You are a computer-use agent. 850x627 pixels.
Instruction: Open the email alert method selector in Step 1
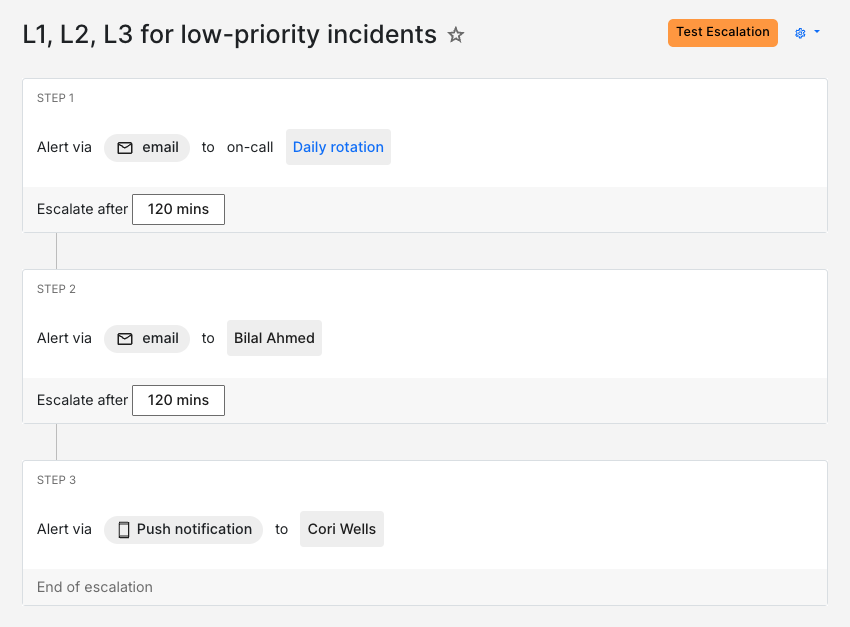click(x=147, y=146)
